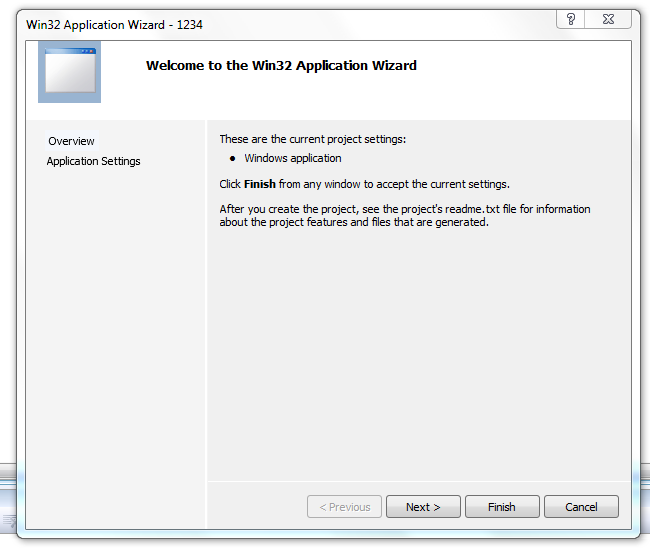Click the readme.txt information paragraph
This screenshot has width=650, height=556.
point(405,216)
